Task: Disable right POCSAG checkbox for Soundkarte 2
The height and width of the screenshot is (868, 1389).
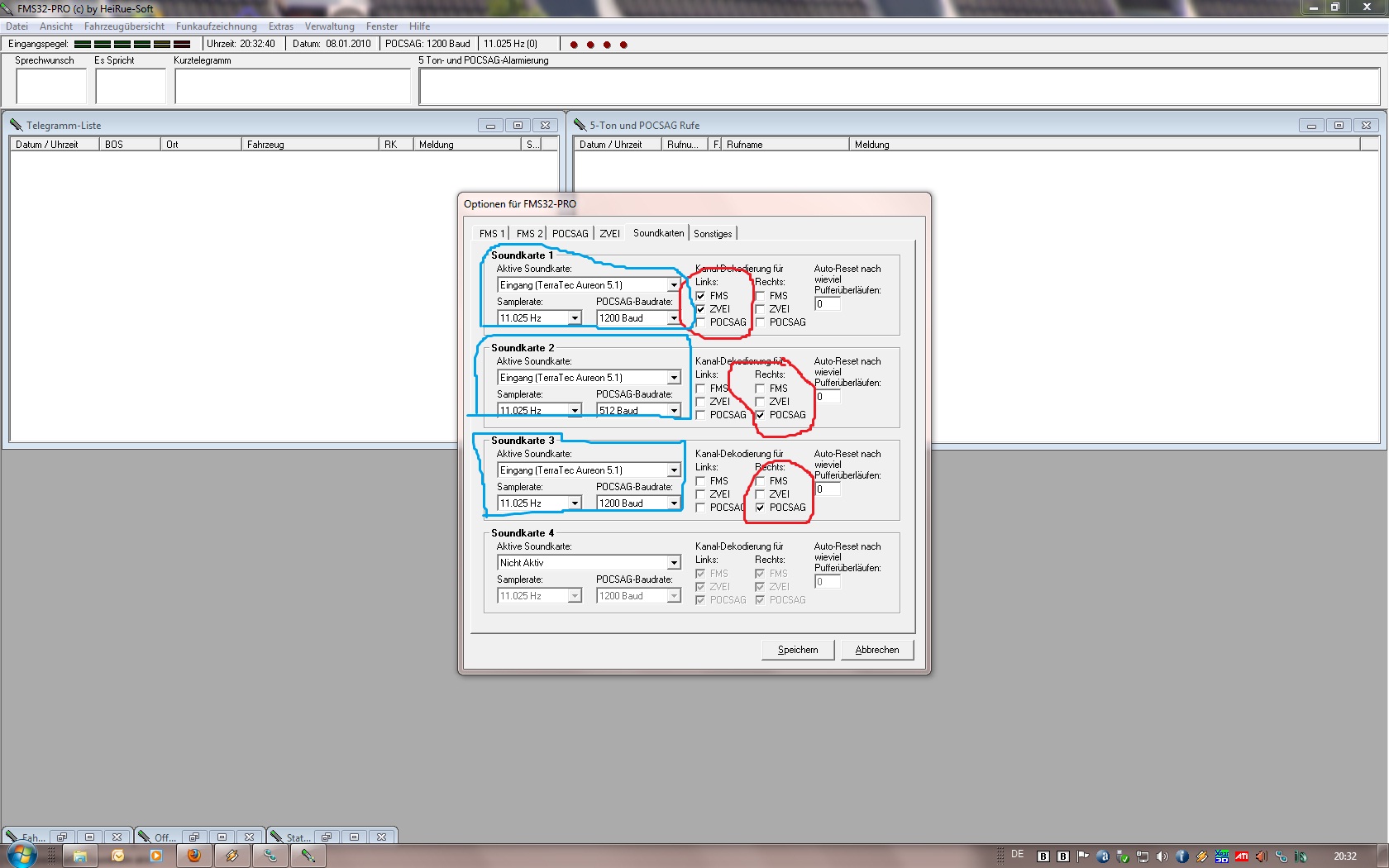Action: [x=760, y=415]
